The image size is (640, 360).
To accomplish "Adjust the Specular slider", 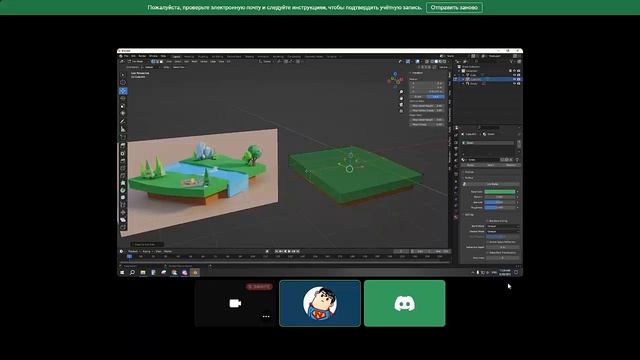I will pyautogui.click(x=500, y=202).
